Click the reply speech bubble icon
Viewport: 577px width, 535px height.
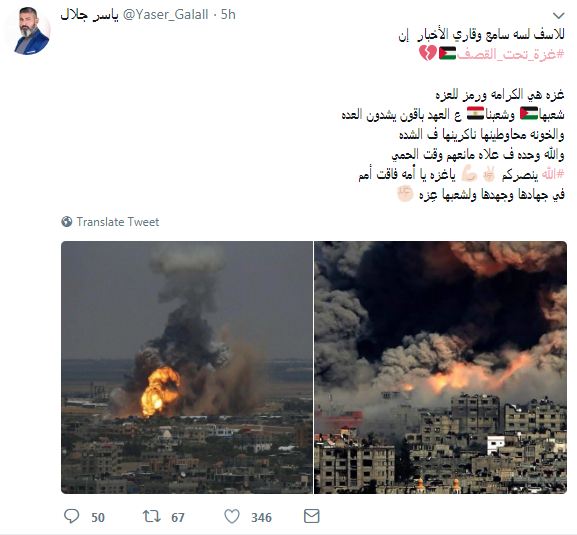[71, 516]
